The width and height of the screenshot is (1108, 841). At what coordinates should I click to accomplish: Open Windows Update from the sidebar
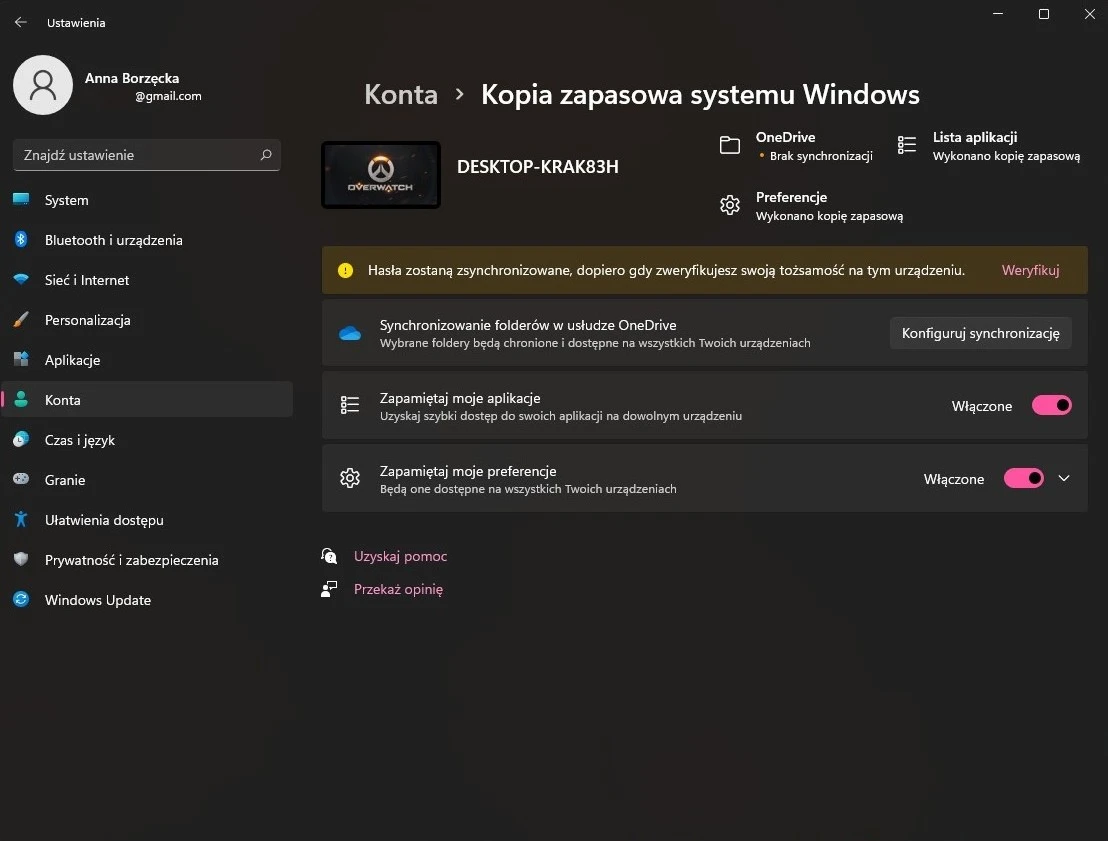point(97,600)
